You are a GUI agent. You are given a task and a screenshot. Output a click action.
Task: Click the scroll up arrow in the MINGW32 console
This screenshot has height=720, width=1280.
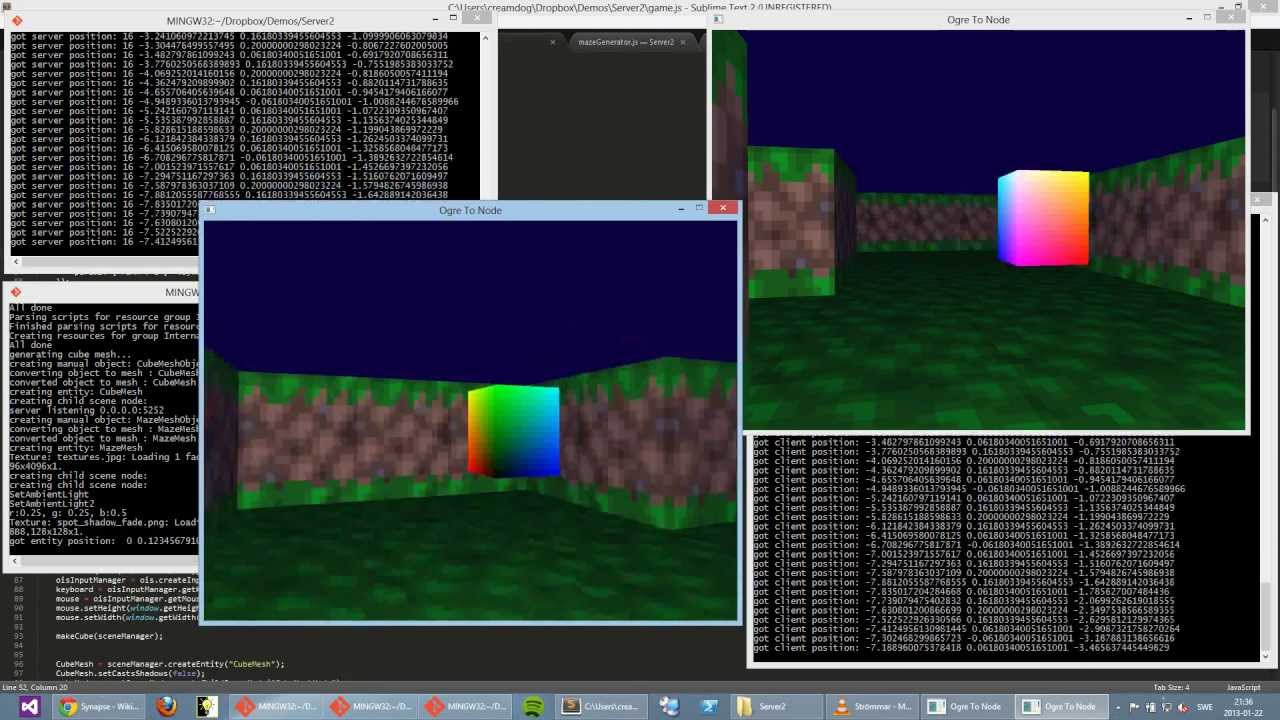point(485,38)
